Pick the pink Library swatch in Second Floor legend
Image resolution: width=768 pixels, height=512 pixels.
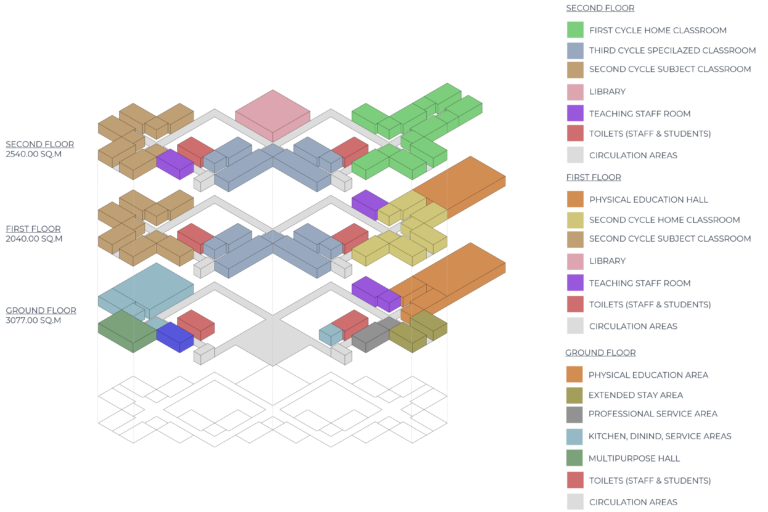pyautogui.click(x=575, y=92)
